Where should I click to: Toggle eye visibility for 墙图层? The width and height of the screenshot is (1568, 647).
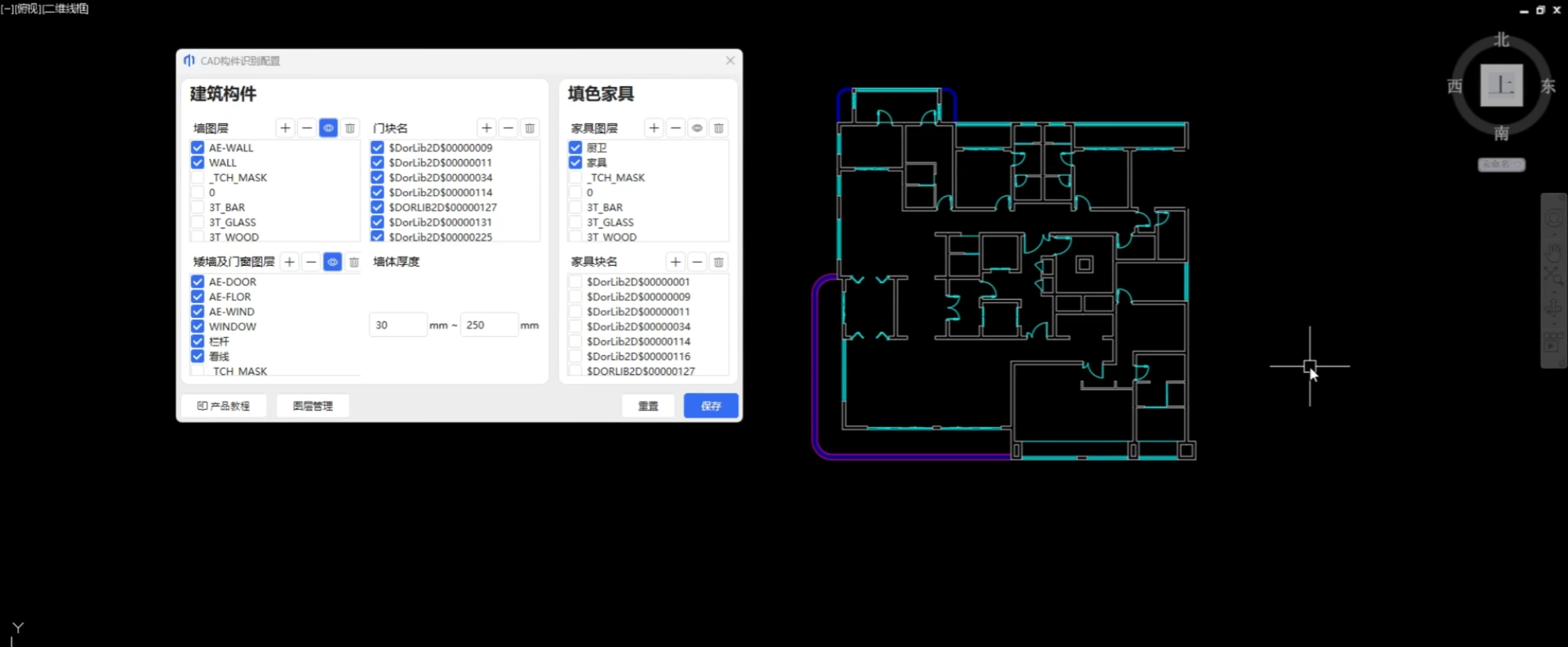(x=328, y=128)
